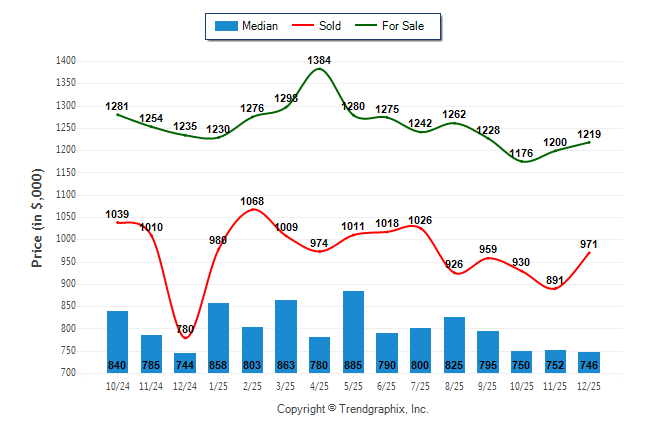Click the 8/25 median bar labeled 825
The height and width of the screenshot is (434, 646).
tap(454, 344)
